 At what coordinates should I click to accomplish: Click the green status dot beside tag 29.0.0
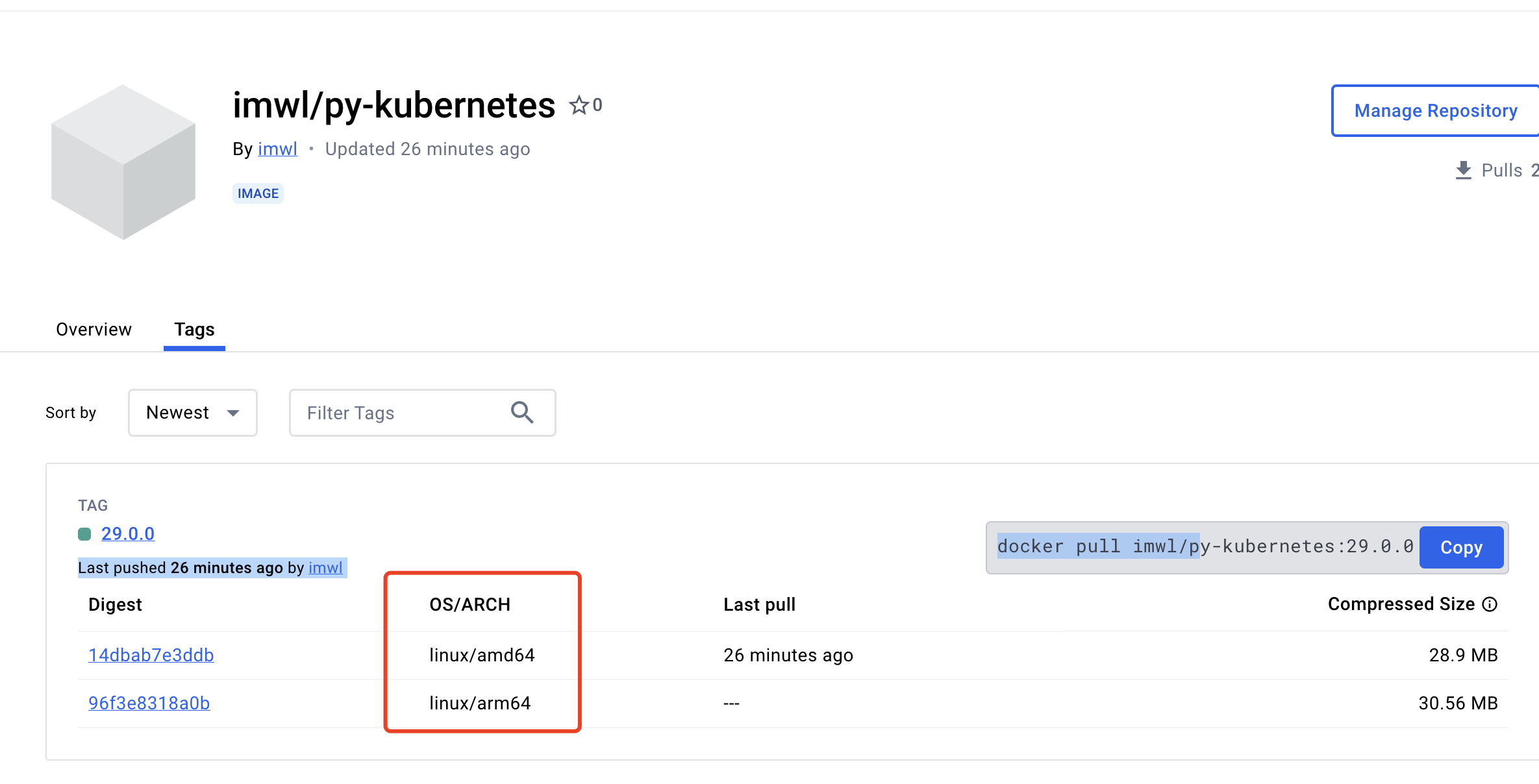coord(84,534)
